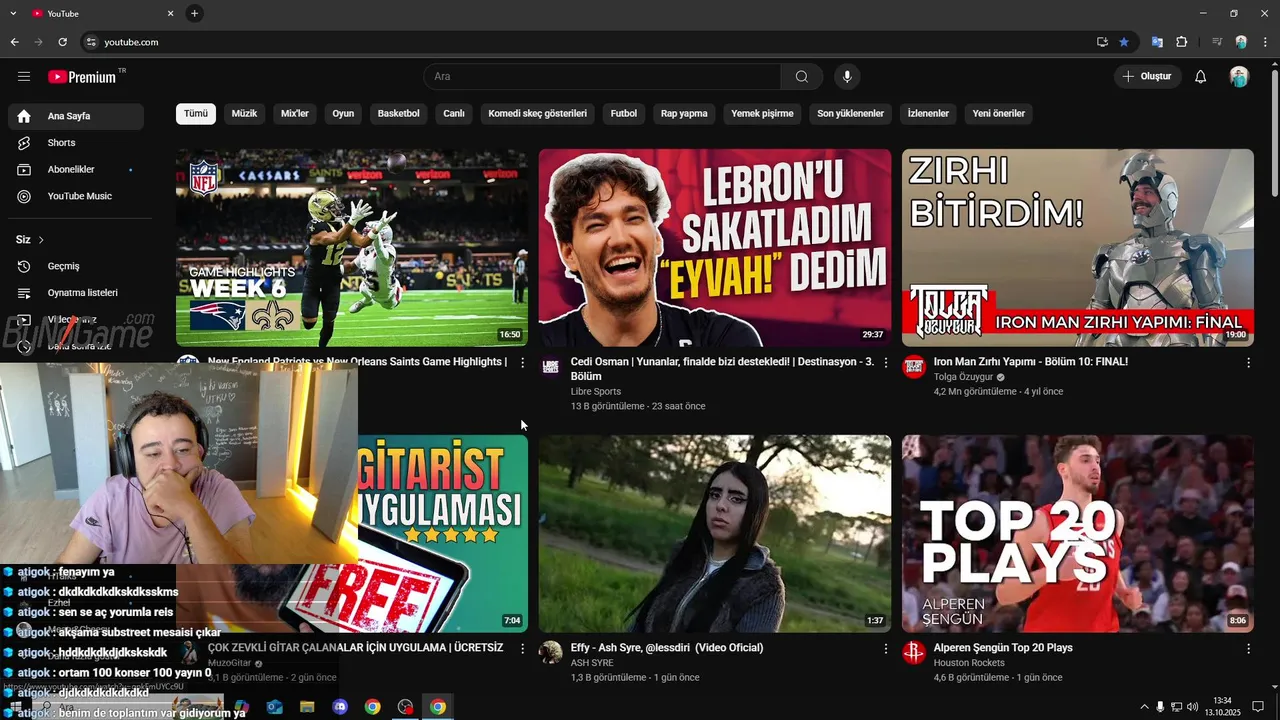Screen dimensions: 1280x720
Task: Reload the page in Chrome
Action: [62, 42]
